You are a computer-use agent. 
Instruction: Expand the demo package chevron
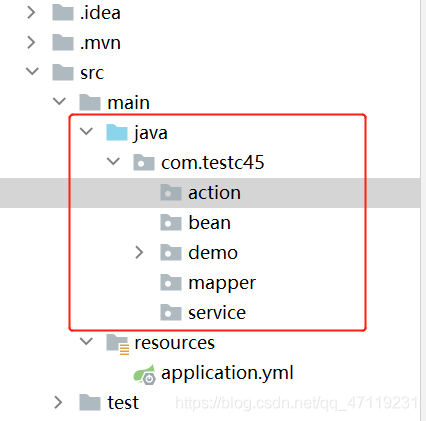pos(139,253)
